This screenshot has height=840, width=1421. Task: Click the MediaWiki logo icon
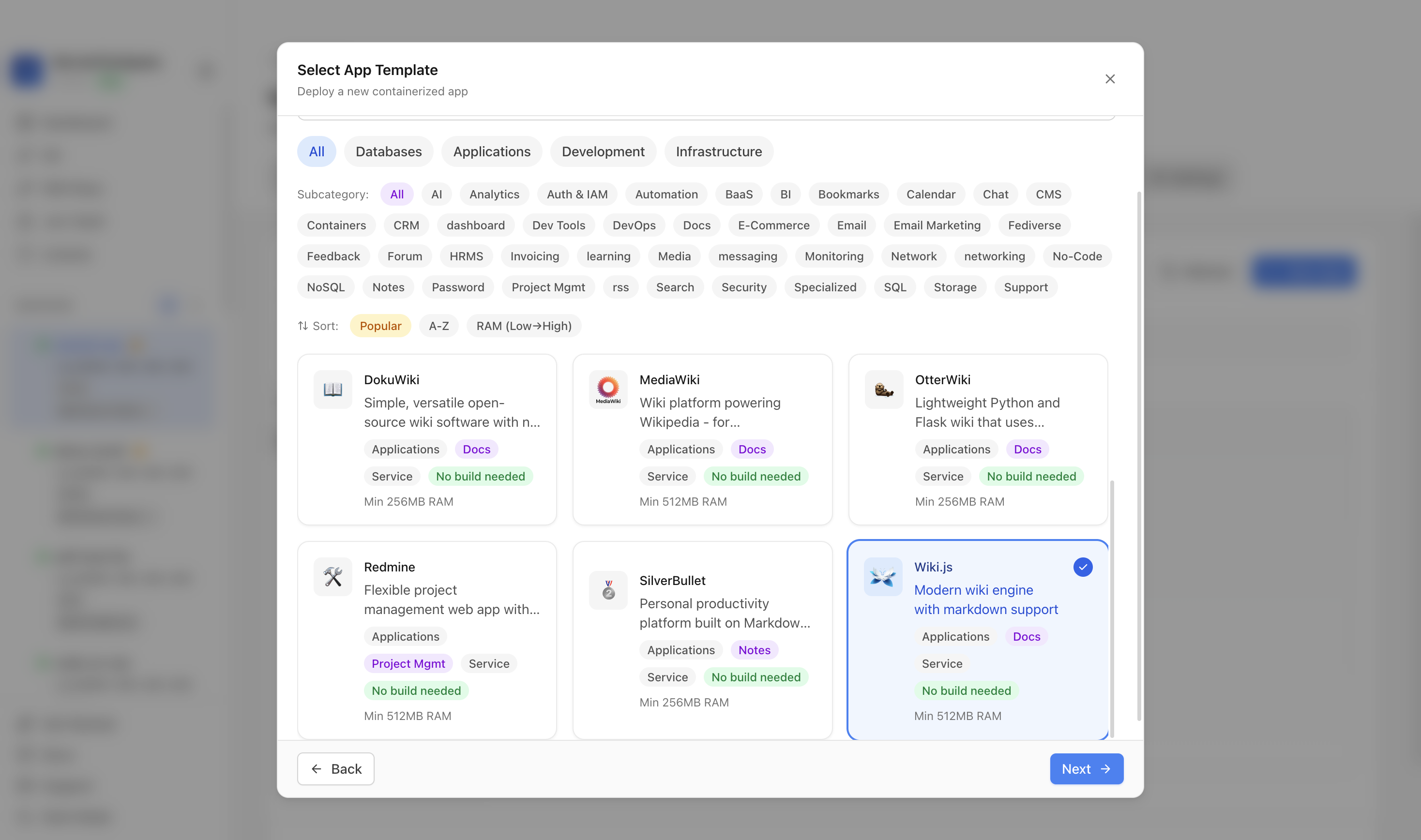(608, 390)
